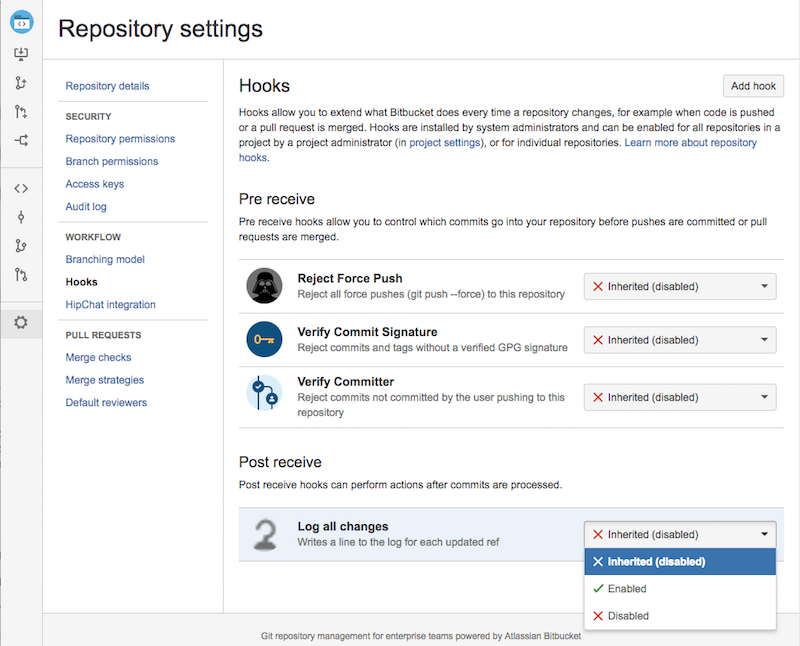This screenshot has width=800, height=646.
Task: Open Branch permissions settings
Action: 112,161
